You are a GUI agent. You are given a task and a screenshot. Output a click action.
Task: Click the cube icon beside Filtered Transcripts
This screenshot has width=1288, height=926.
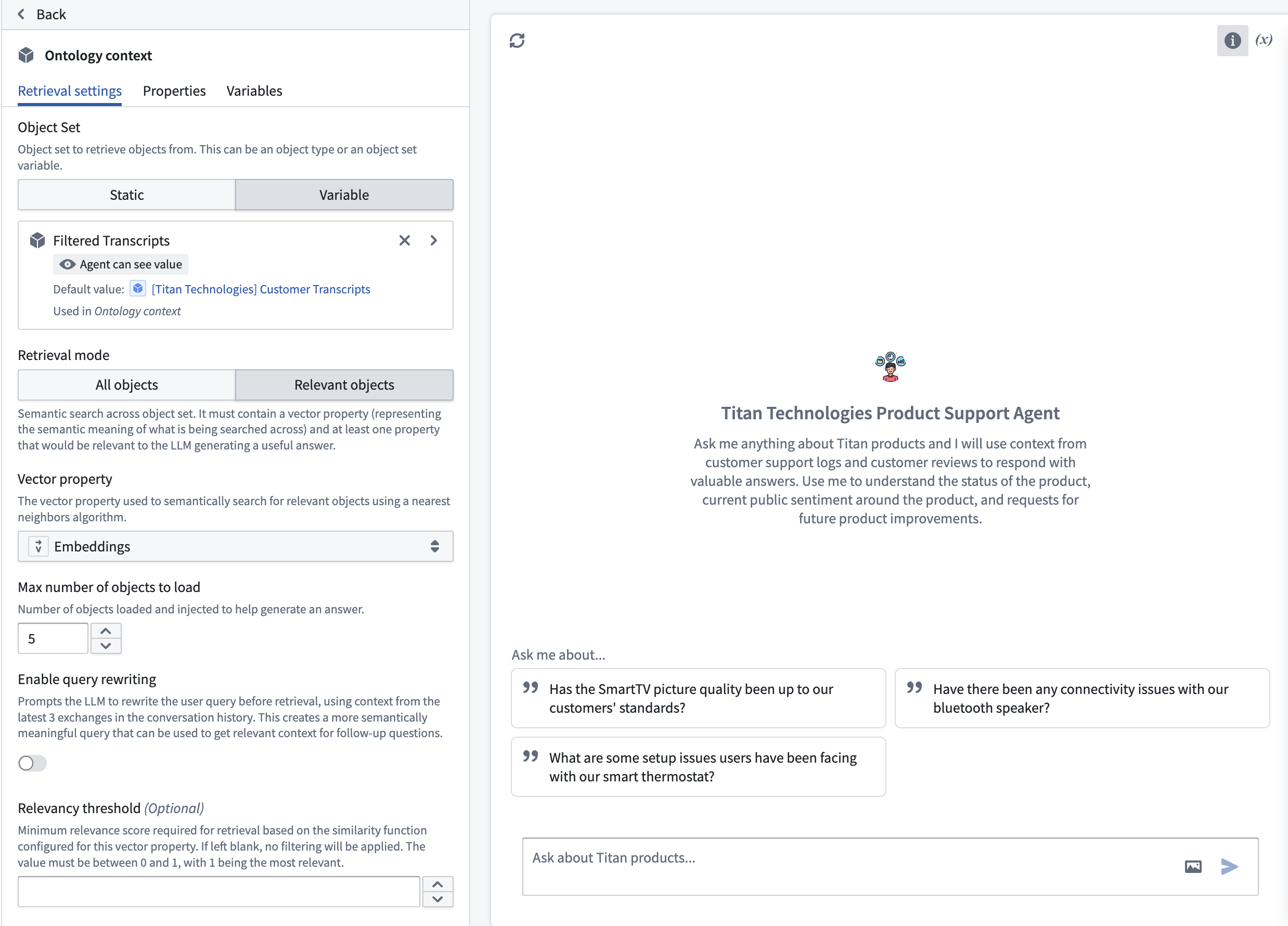(x=36, y=240)
